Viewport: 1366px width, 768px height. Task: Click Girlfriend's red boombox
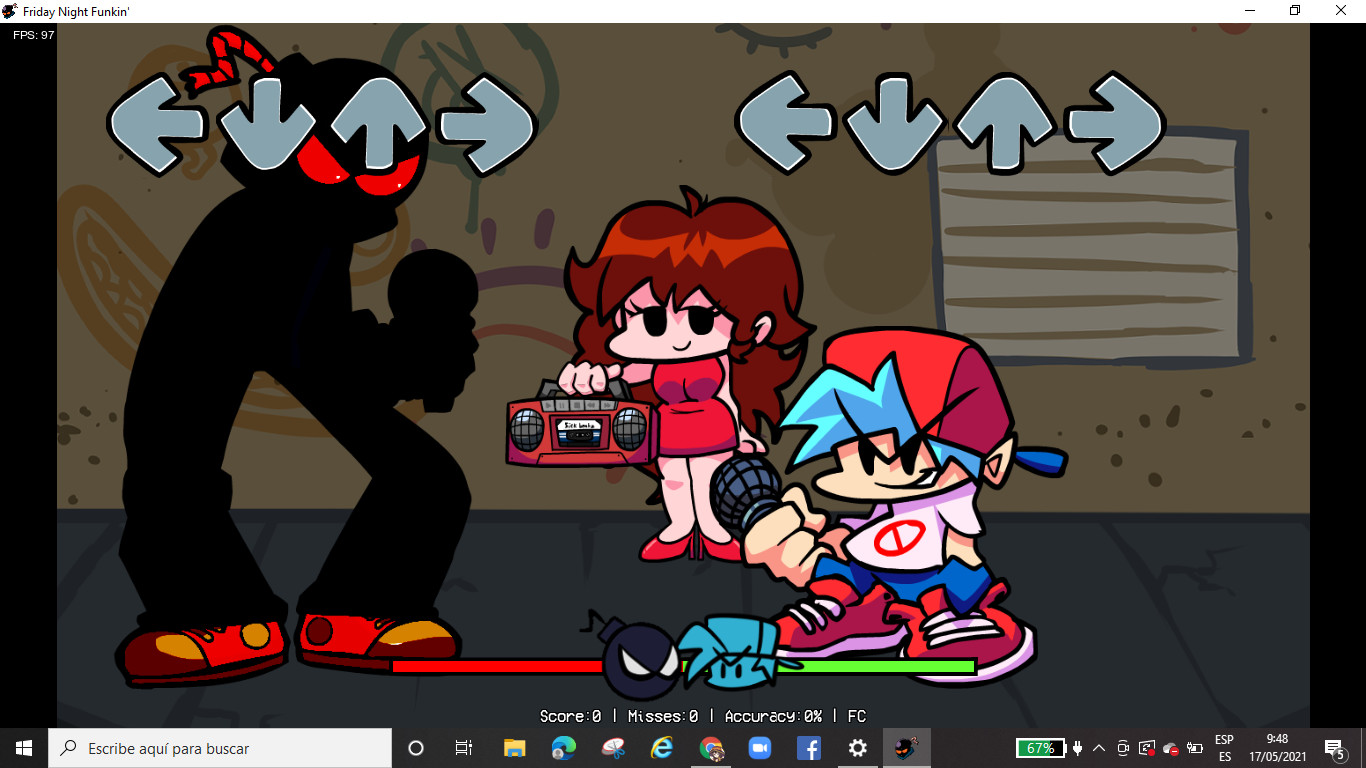tap(578, 430)
